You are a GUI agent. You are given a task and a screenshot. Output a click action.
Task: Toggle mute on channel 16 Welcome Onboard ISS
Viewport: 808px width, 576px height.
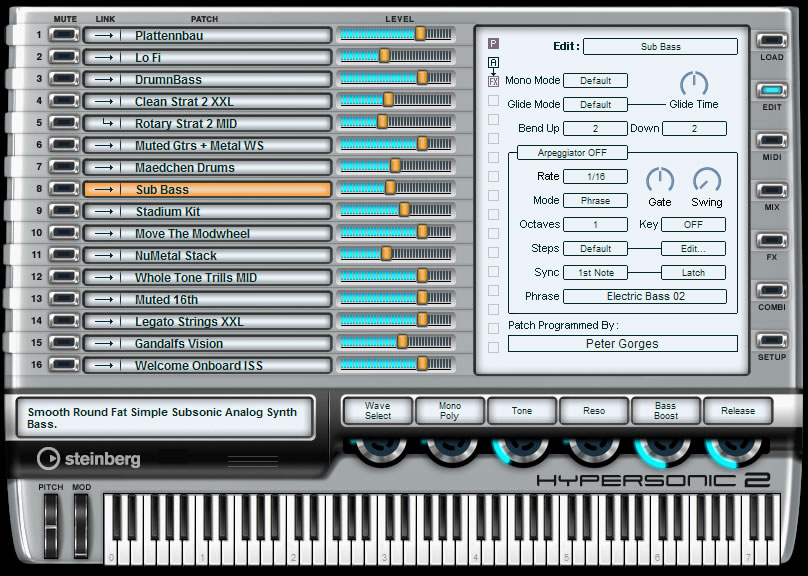point(64,365)
